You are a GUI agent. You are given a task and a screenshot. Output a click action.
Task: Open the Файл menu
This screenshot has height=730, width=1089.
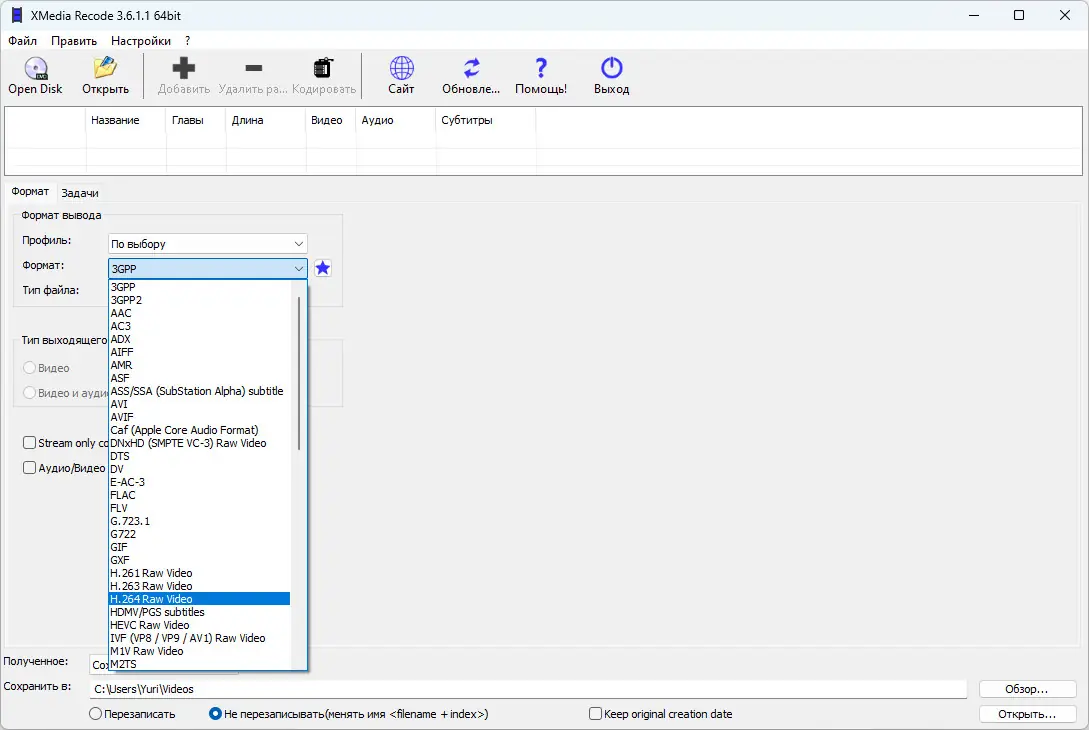(x=22, y=41)
